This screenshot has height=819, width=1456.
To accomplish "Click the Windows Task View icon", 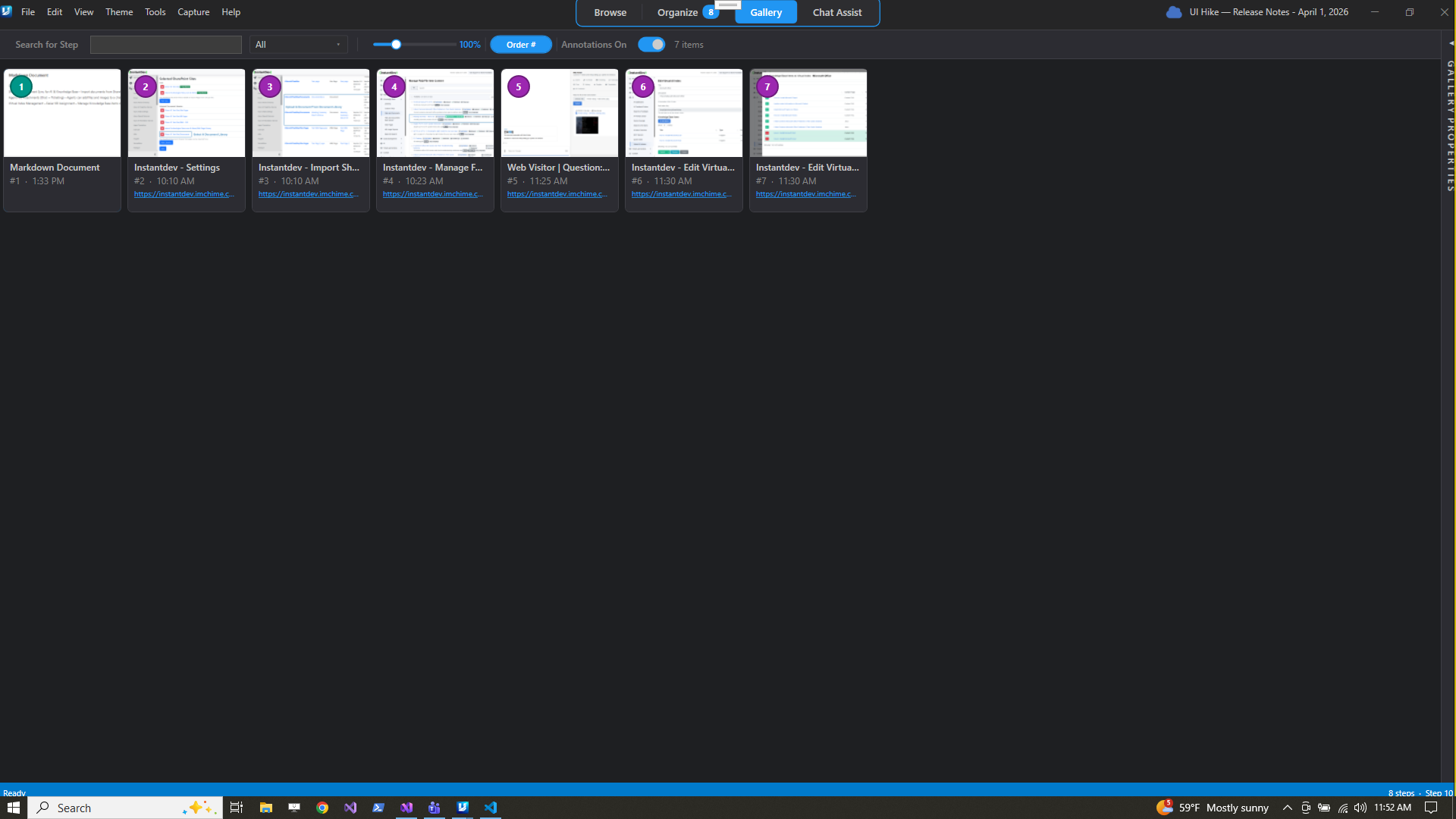I will tap(237, 808).
